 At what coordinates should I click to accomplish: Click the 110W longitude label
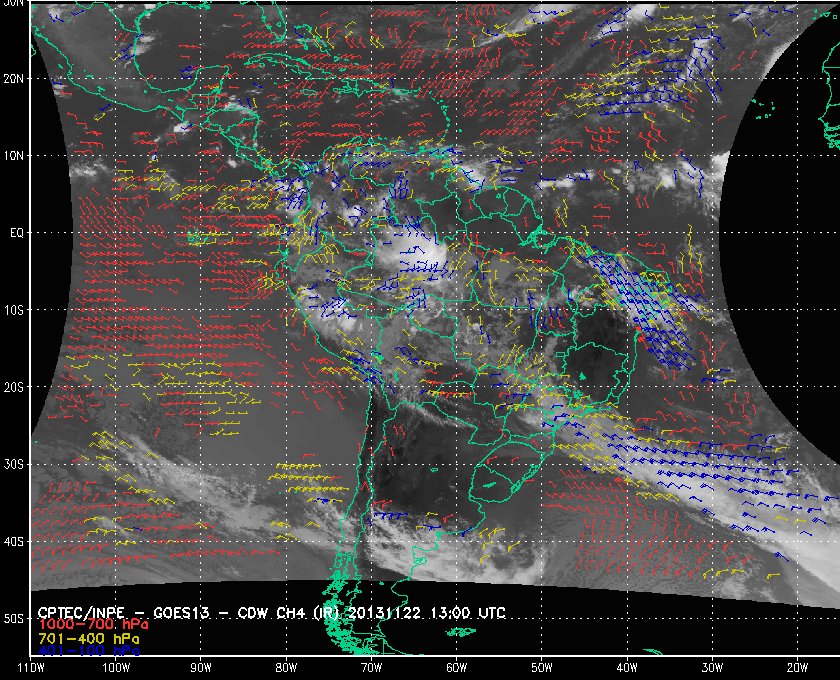(x=31, y=668)
